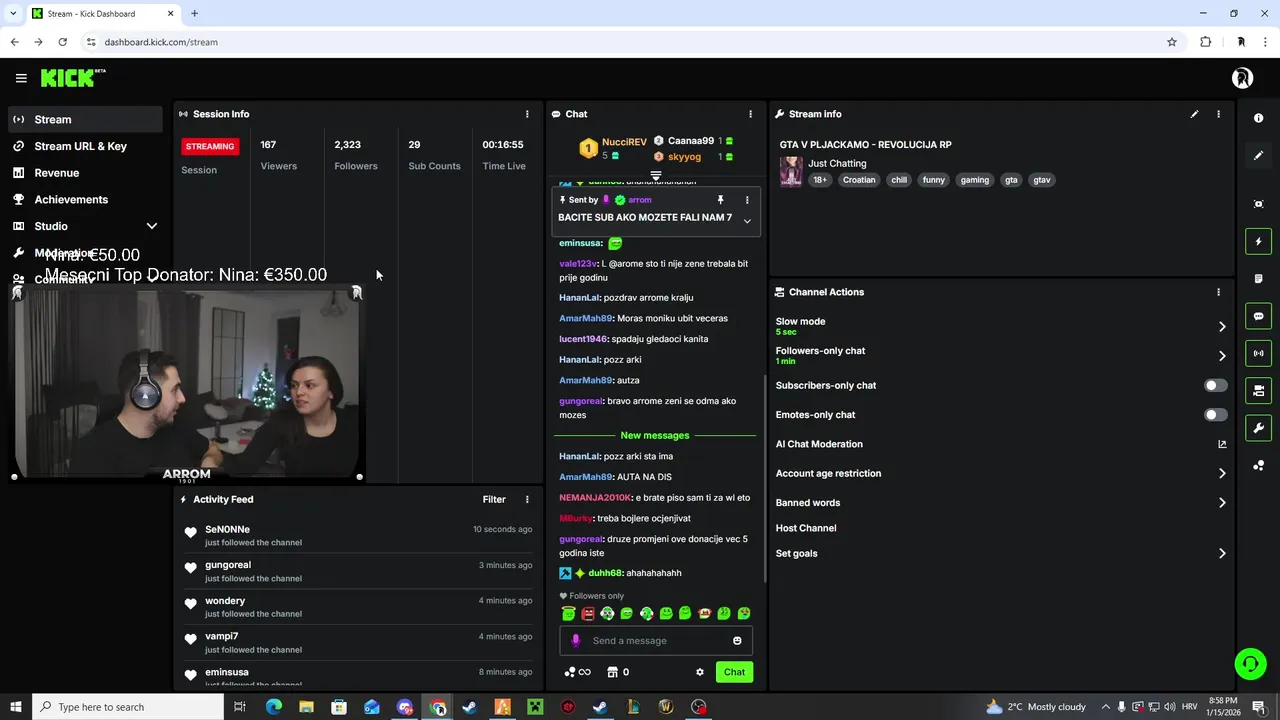Open Account age restriction arrow

(1221, 473)
